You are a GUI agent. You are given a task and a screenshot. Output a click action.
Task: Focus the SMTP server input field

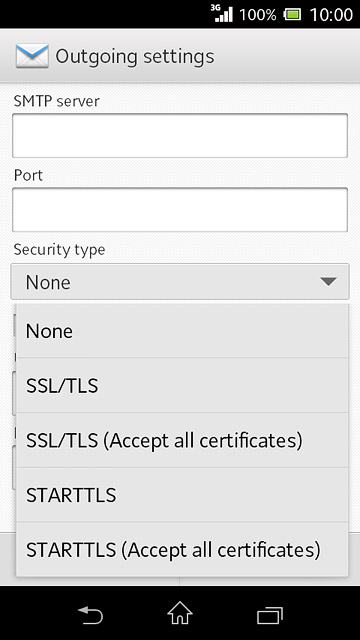tap(180, 136)
